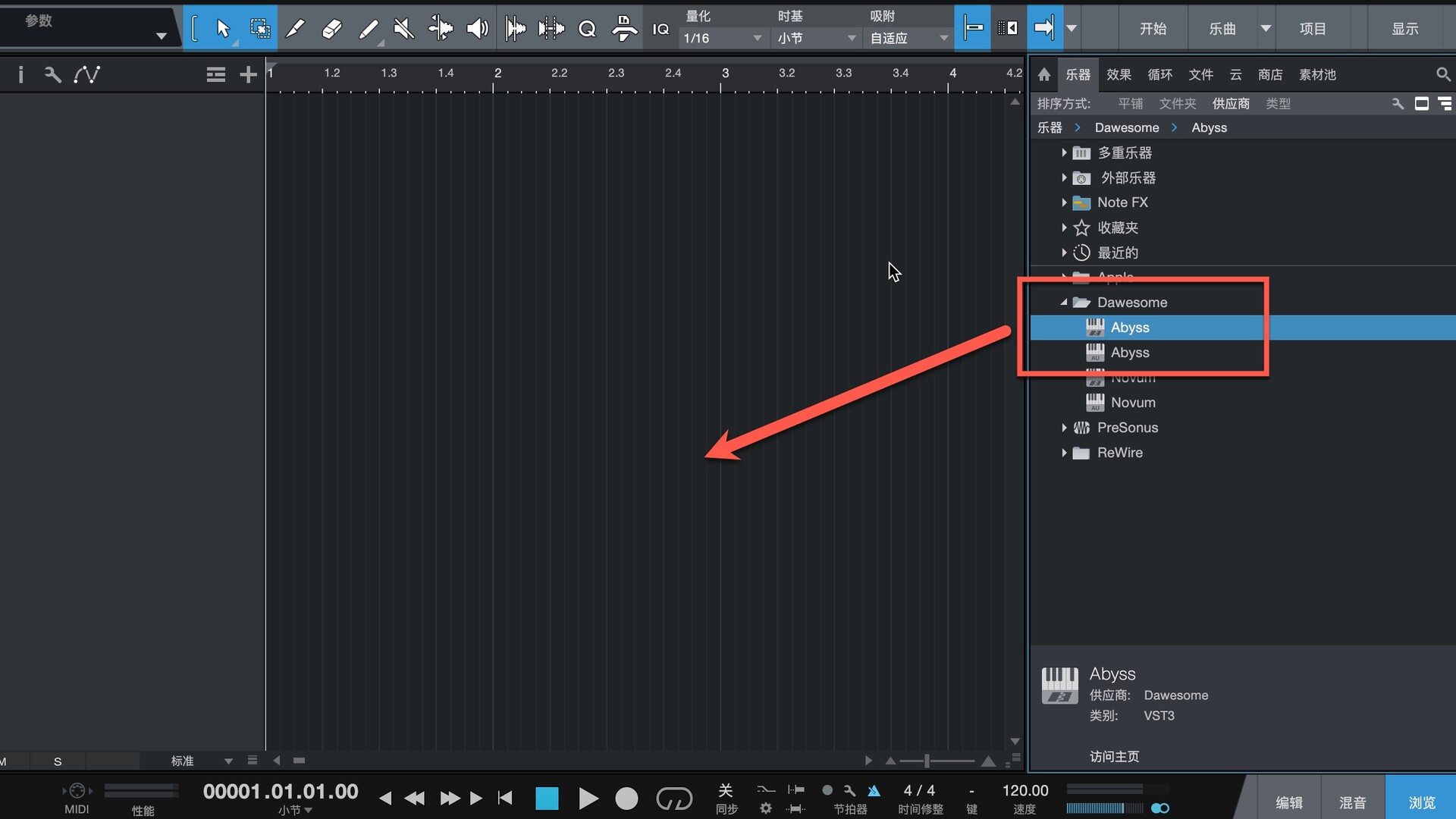Toggle the loop playback button
The image size is (1456, 819).
(673, 798)
